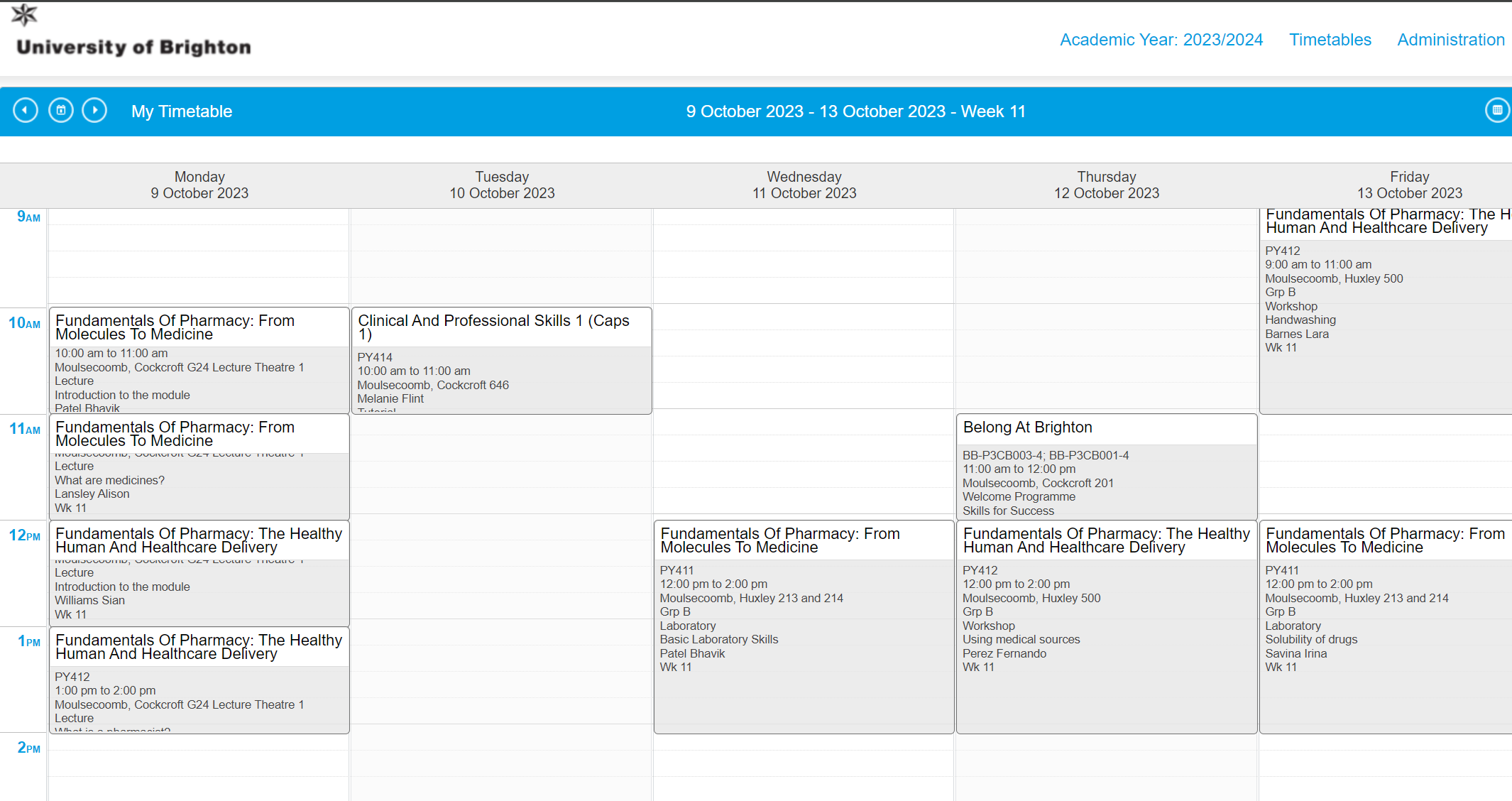1512x801 pixels.
Task: Open the view options icon at header right
Action: (1497, 111)
